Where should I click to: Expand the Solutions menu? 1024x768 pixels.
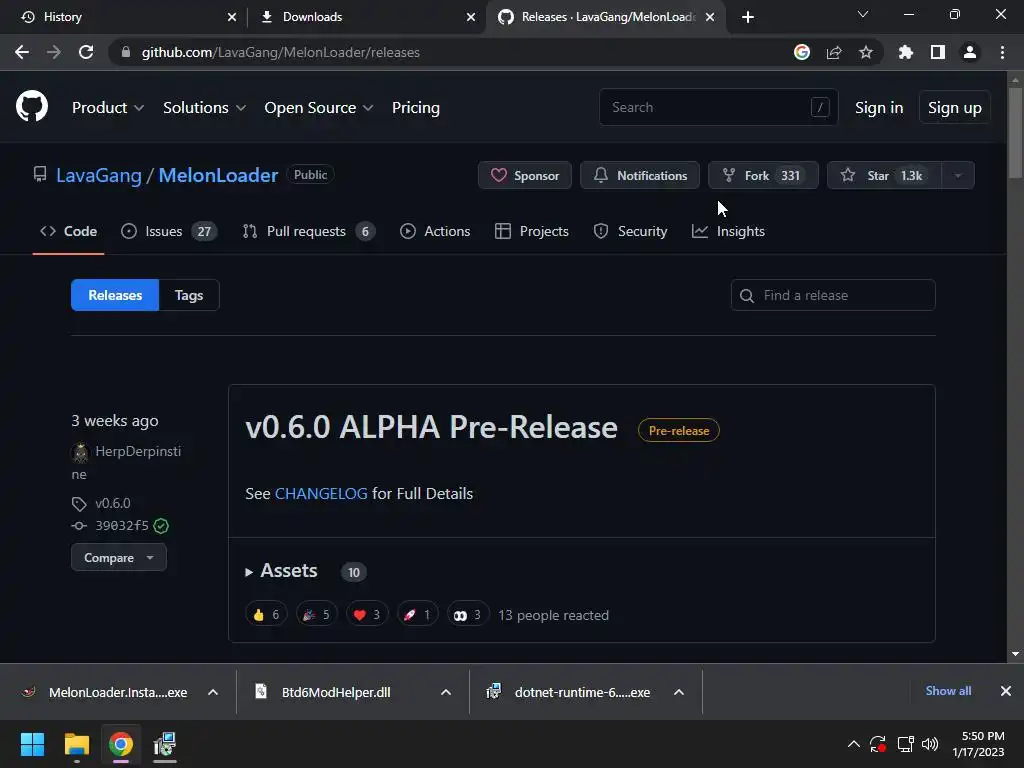click(x=204, y=108)
